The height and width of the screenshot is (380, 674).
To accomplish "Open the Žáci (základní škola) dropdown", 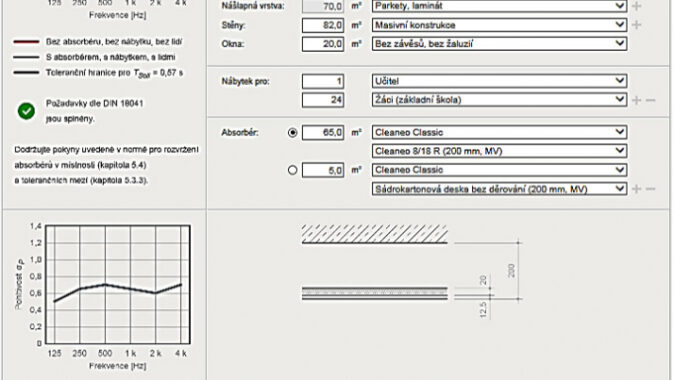I will pyautogui.click(x=499, y=100).
